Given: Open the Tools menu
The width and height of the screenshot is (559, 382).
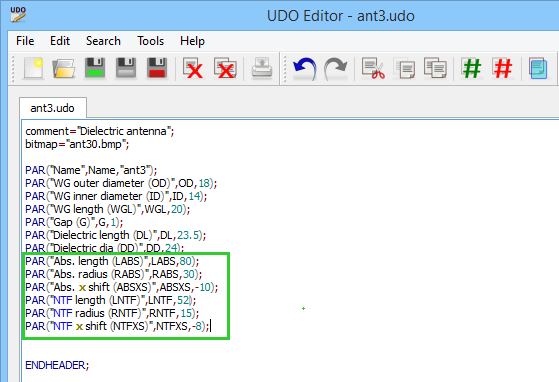Looking at the screenshot, I should coord(150,41).
